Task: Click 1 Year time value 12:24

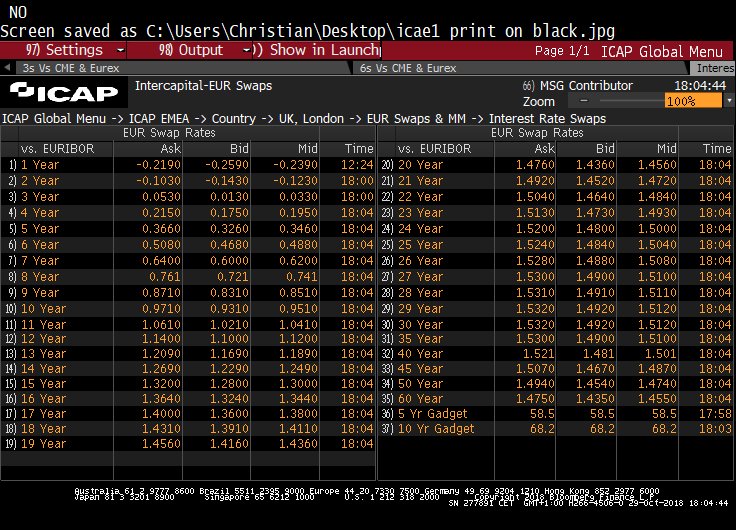Action: pyautogui.click(x=357, y=165)
